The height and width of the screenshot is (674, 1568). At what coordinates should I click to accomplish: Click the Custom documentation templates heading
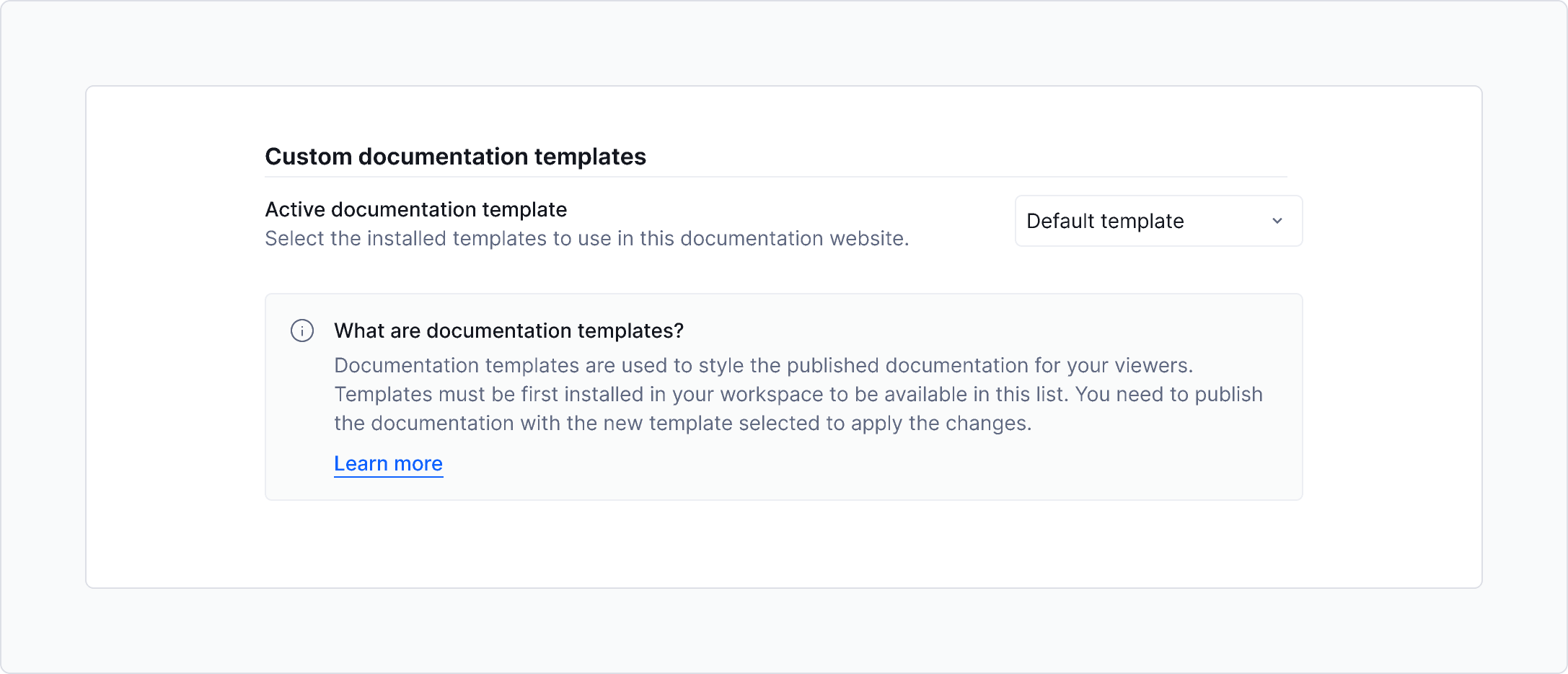[x=456, y=156]
